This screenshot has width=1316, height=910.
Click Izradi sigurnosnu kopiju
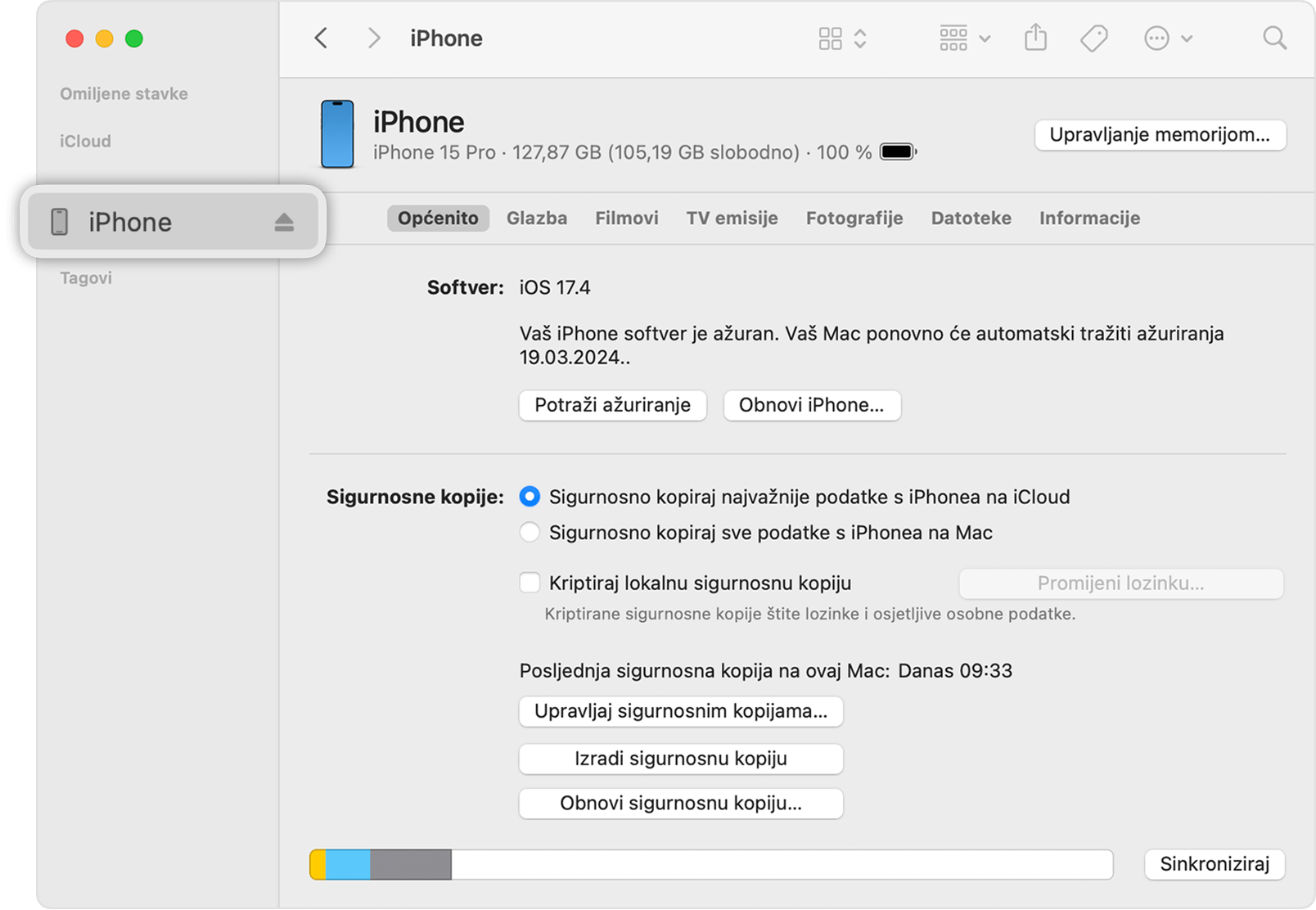681,759
